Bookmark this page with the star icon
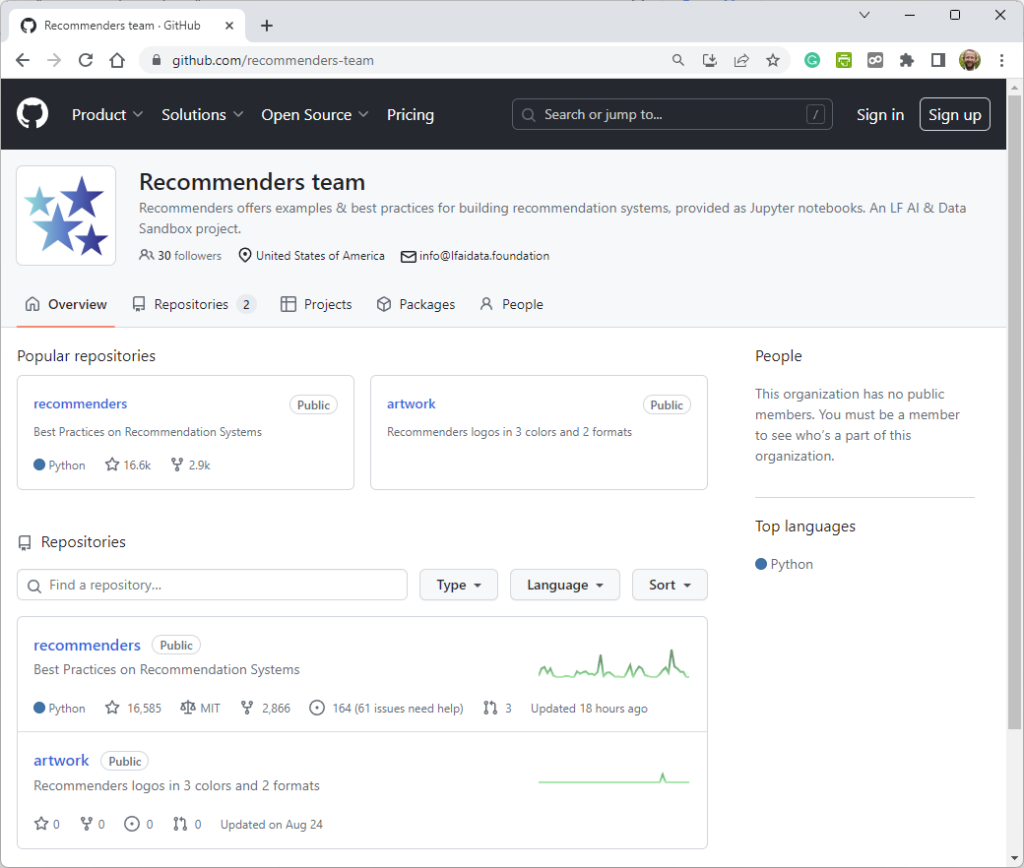This screenshot has height=868, width=1024. click(x=773, y=60)
